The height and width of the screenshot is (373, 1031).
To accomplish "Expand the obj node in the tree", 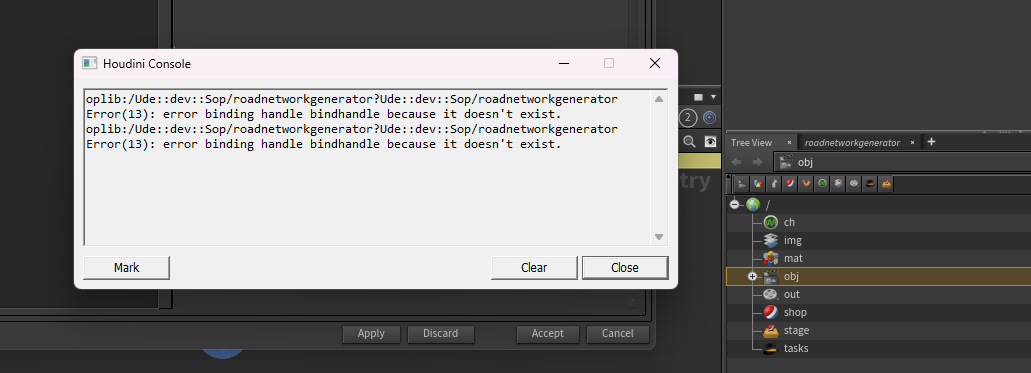I will tap(753, 276).
